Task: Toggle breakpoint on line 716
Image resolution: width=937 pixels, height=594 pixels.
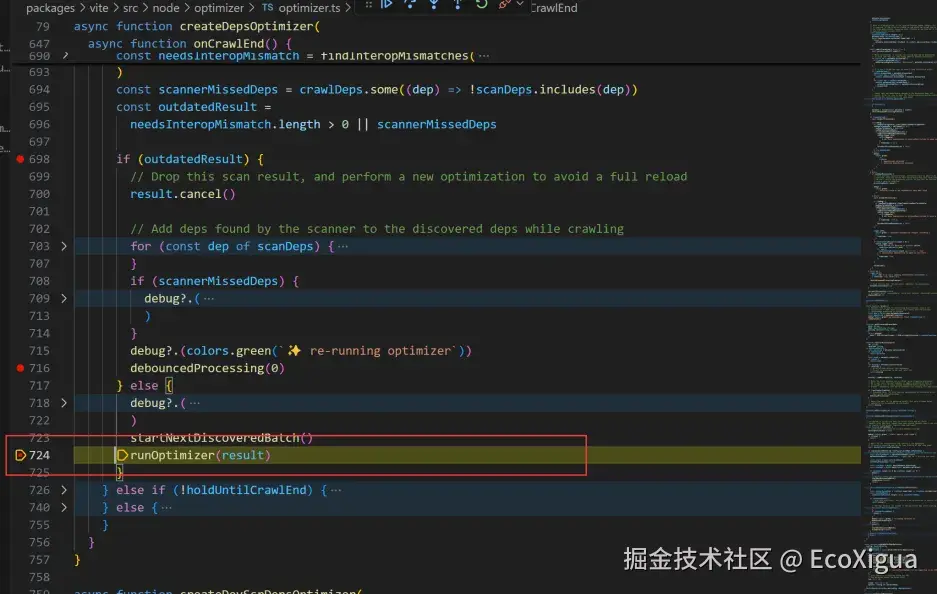Action: (20, 368)
